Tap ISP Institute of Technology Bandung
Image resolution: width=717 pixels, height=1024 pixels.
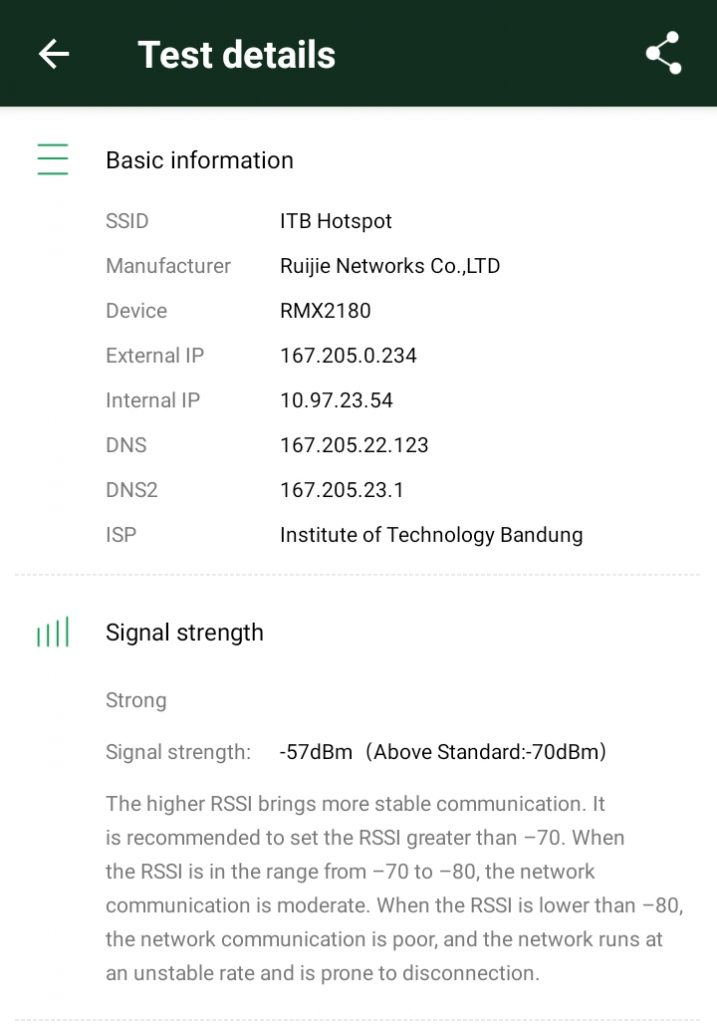431,535
